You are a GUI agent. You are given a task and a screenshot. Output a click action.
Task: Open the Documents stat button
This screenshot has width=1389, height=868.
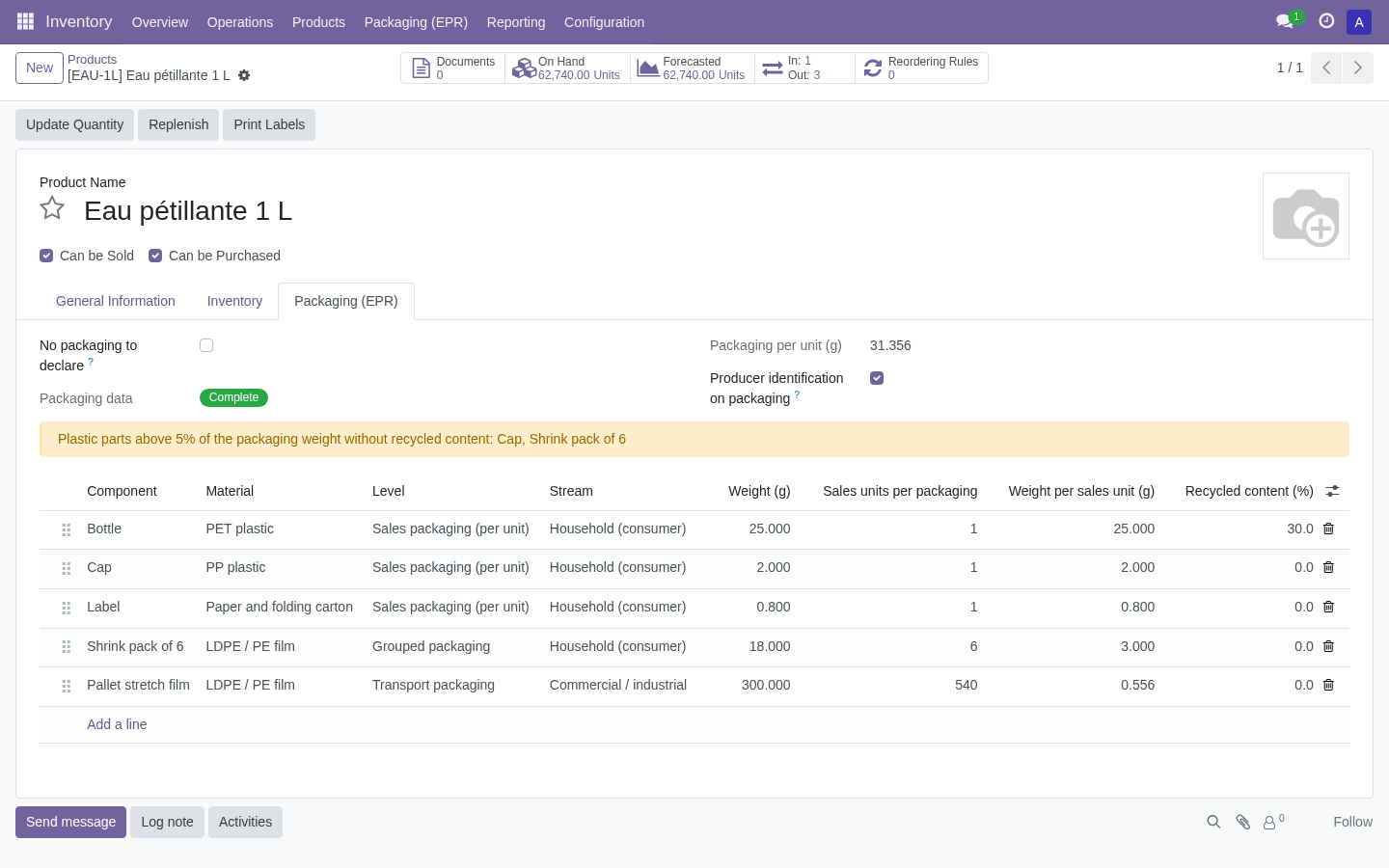pos(453,68)
